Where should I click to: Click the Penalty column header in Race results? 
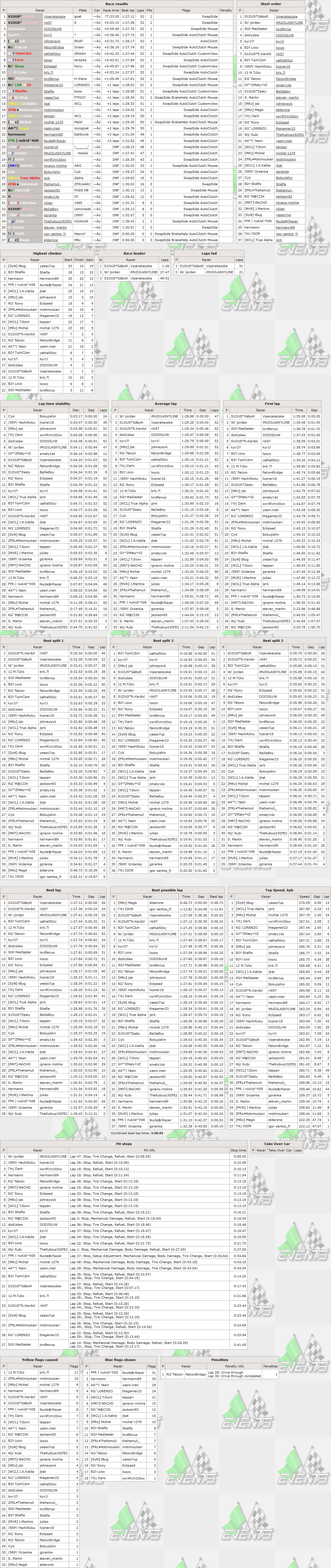pos(226,10)
